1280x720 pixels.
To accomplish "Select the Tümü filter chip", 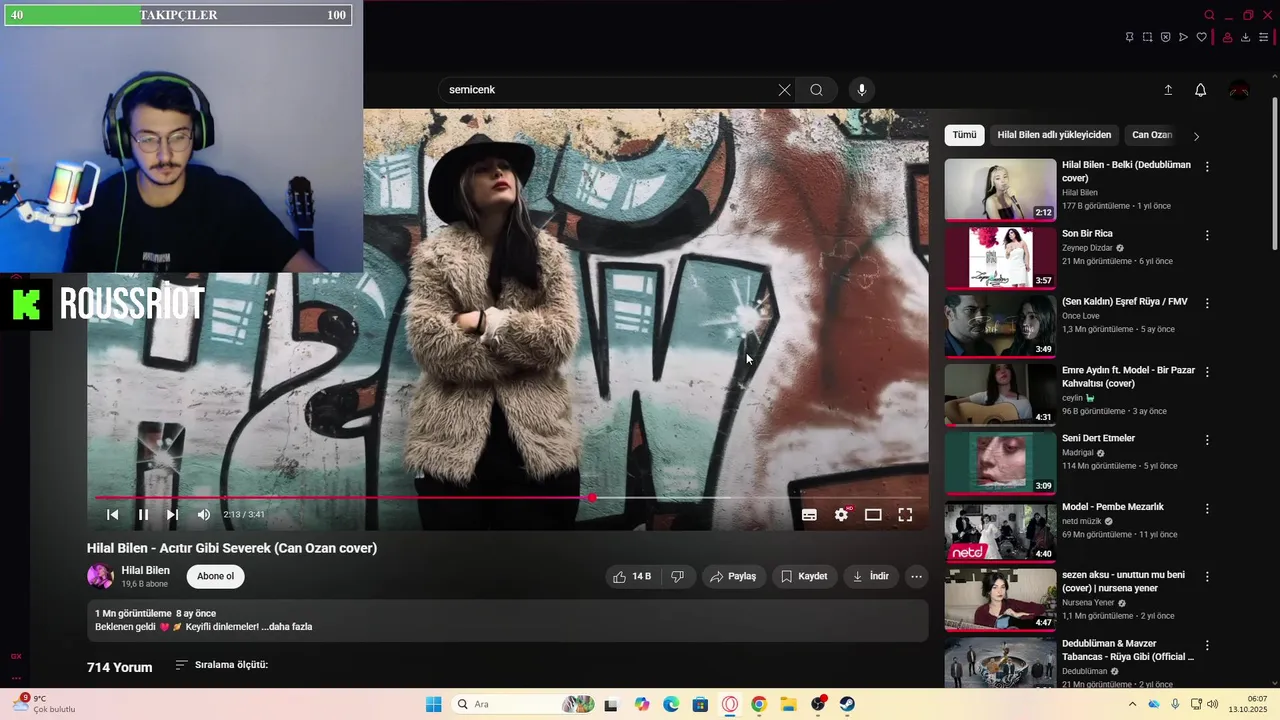I will (964, 135).
